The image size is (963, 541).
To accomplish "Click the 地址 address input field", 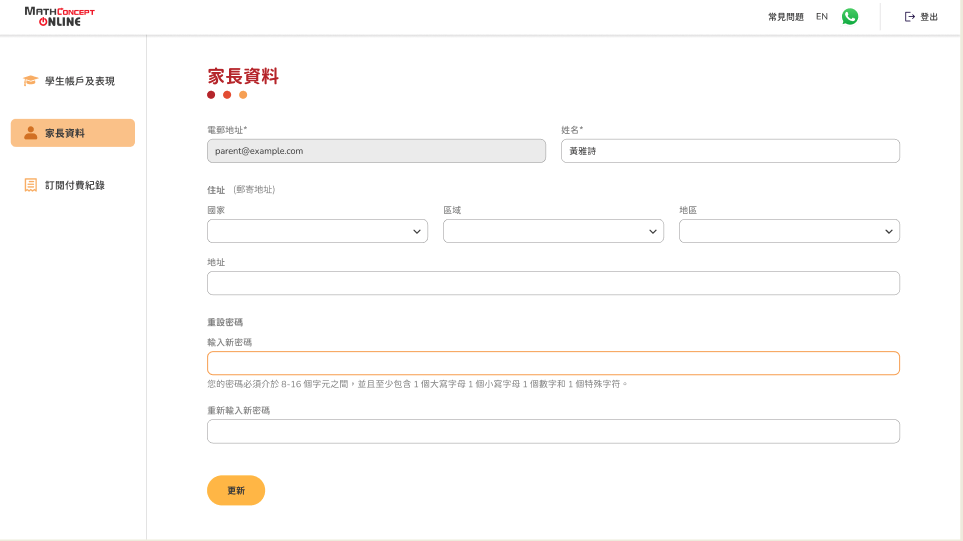I will (x=553, y=283).
